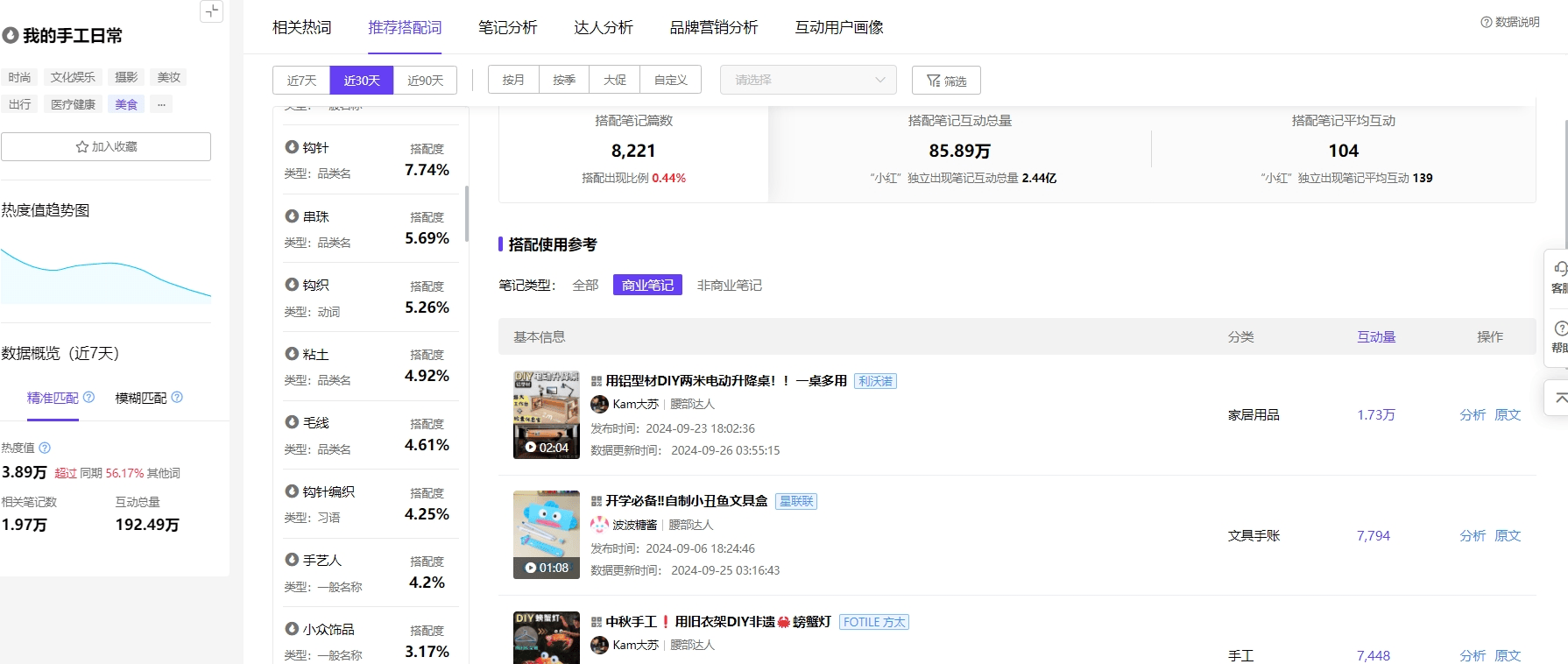Click the 星联联 brand tag
Image resolution: width=1568 pixels, height=664 pixels.
[x=796, y=501]
